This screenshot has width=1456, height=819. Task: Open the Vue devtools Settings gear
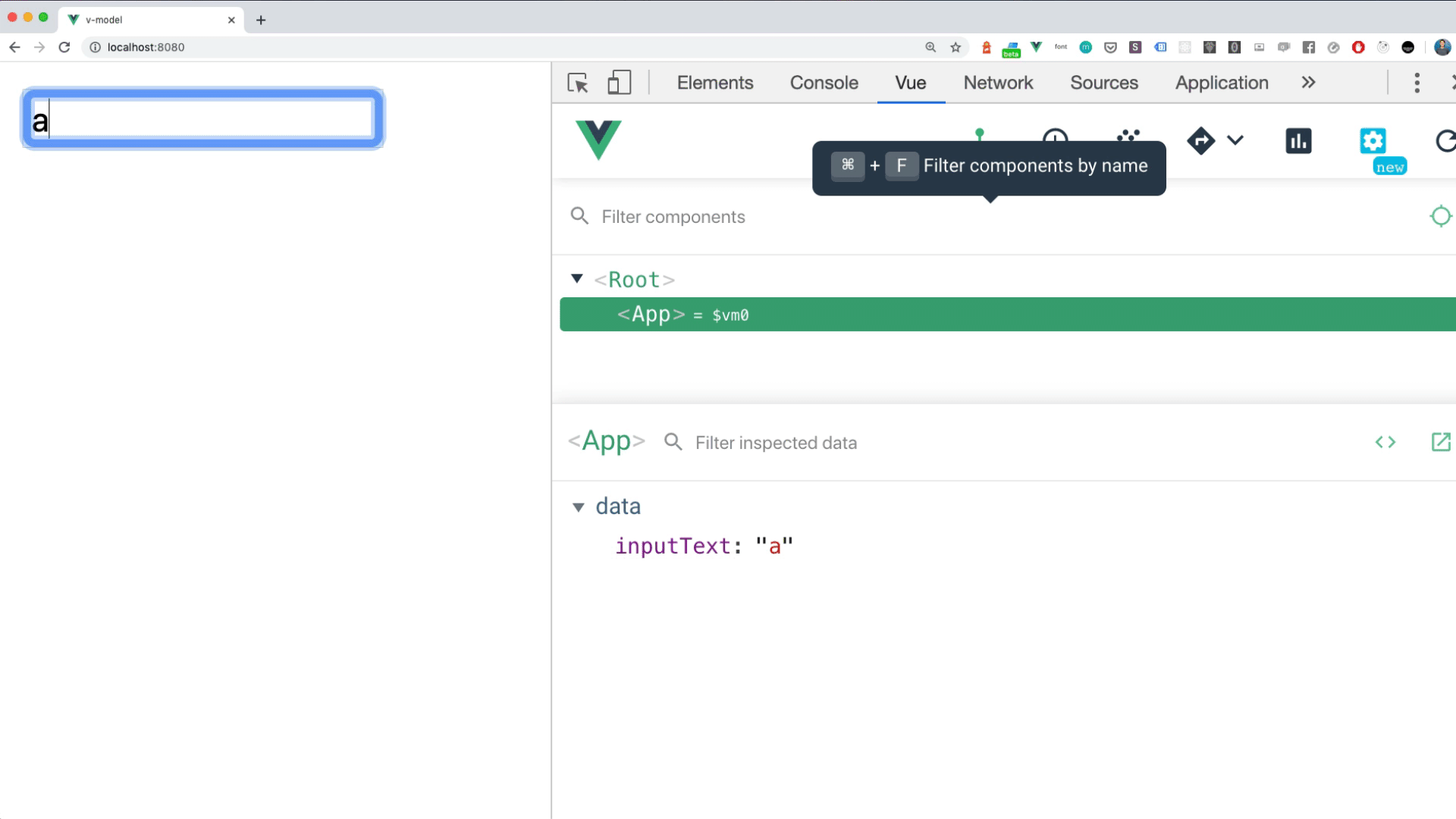[1373, 141]
